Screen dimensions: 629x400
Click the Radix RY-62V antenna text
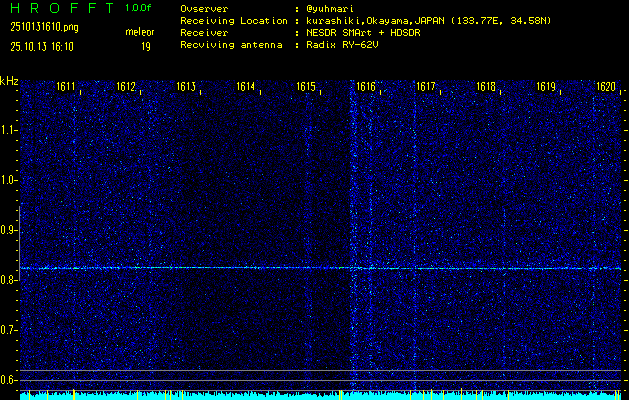347,46
